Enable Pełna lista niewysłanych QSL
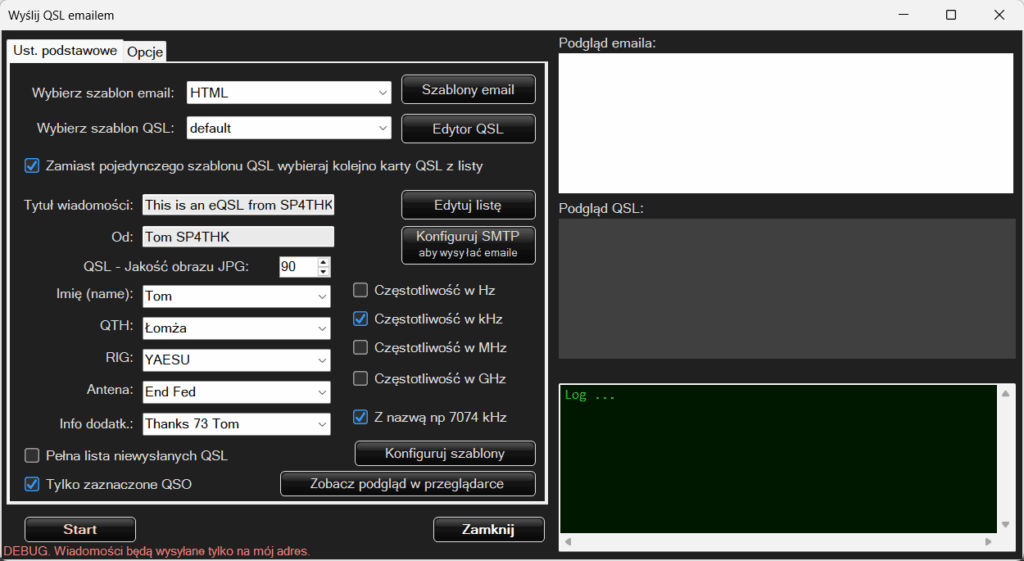This screenshot has width=1024, height=561. tap(32, 456)
